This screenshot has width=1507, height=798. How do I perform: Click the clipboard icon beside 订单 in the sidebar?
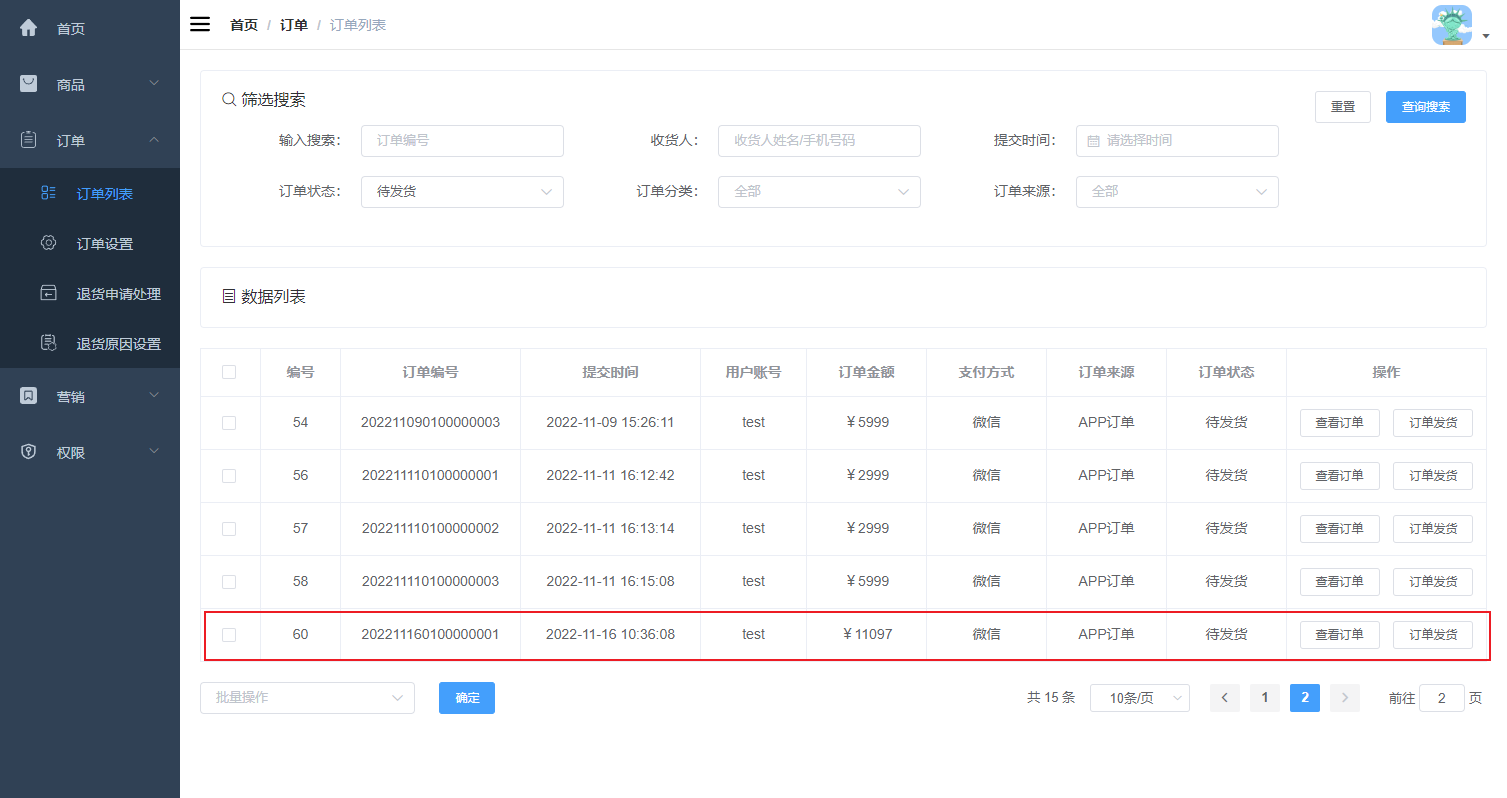tap(29, 140)
